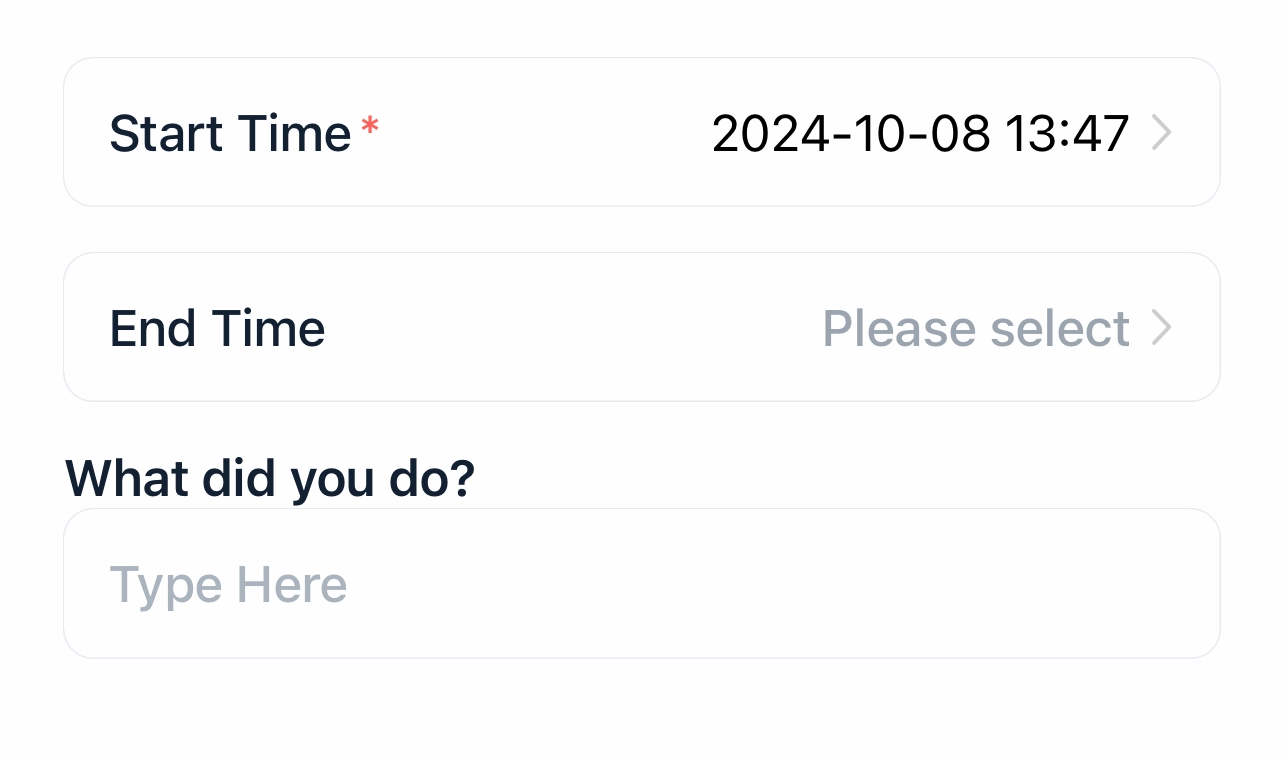Click the red required asterisk
Viewport: 1284px width, 757px height.
pyautogui.click(x=370, y=127)
